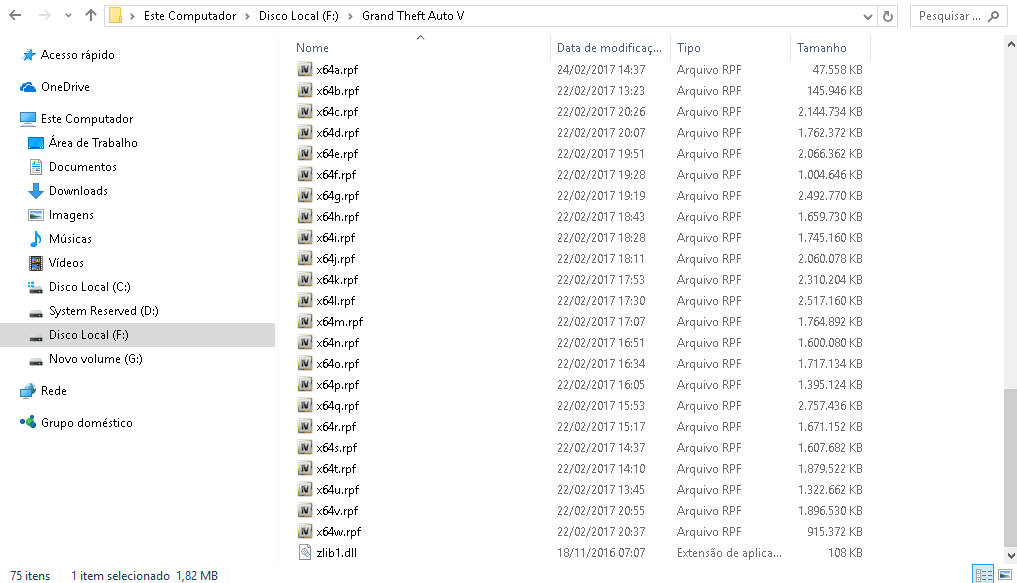Click the x64c.rpf file icon
This screenshot has width=1017, height=583.
pyautogui.click(x=305, y=112)
